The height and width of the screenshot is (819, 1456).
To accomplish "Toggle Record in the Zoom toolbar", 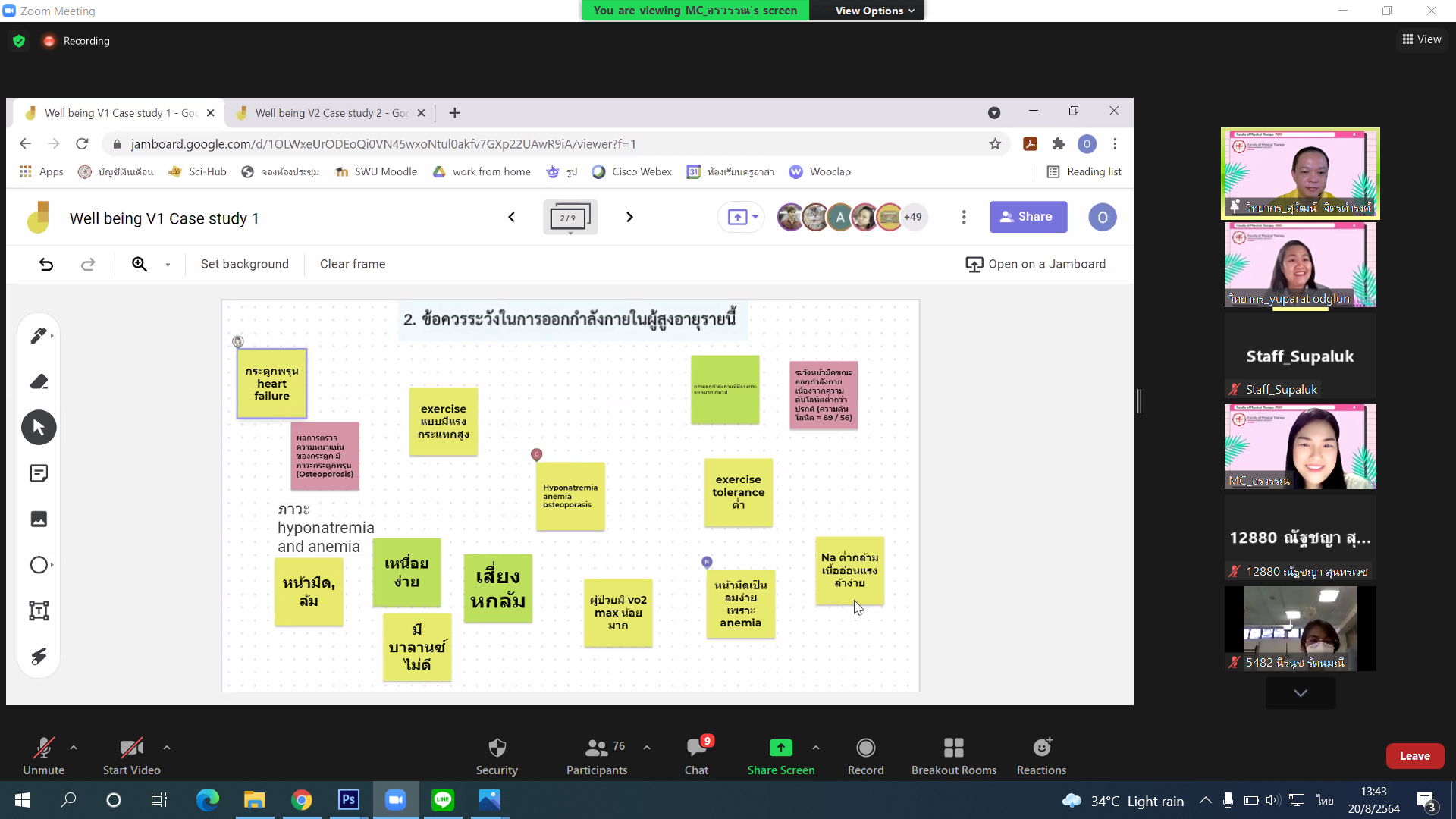I will pos(865,756).
